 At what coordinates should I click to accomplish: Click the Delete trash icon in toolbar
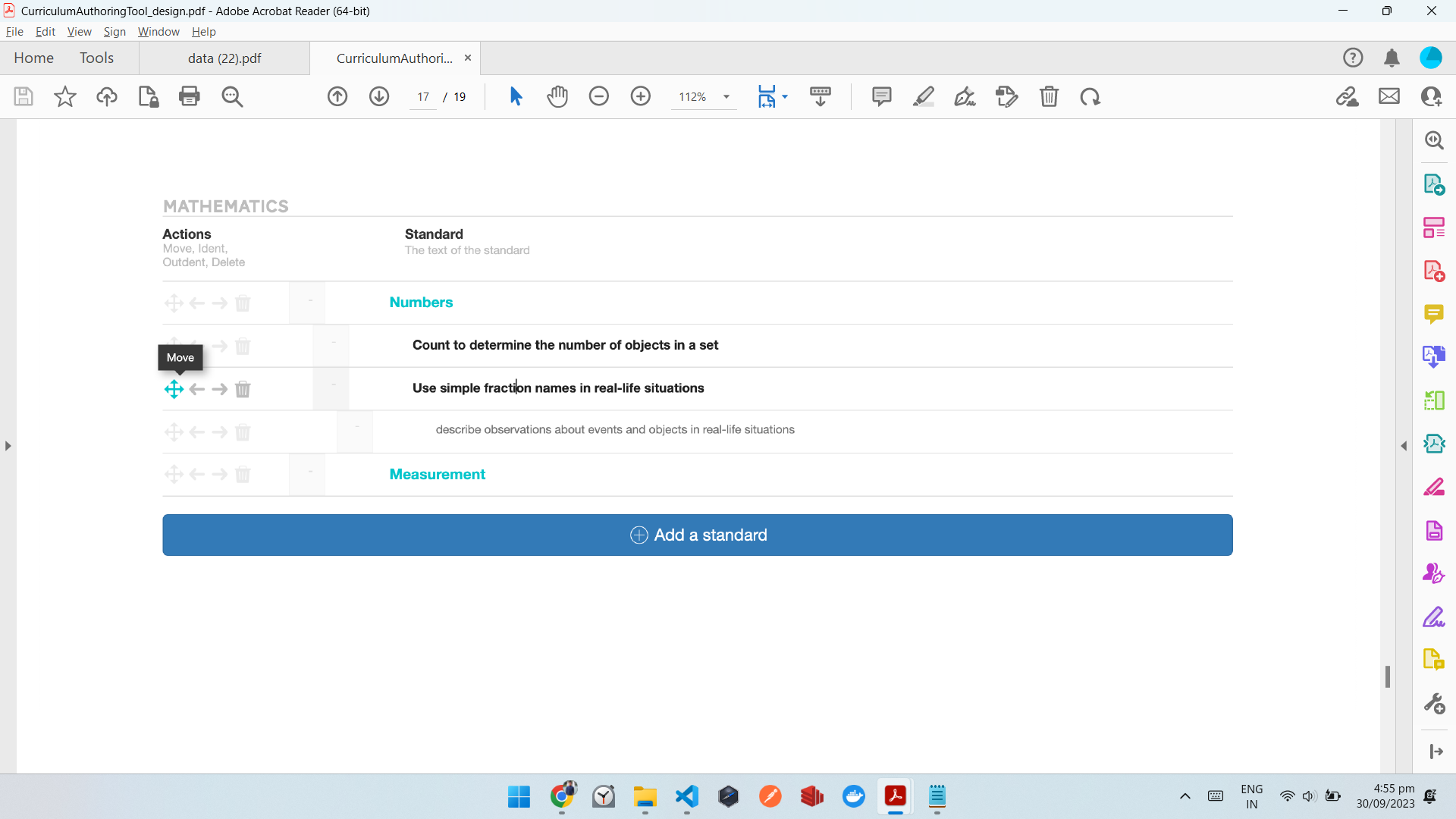1049,96
